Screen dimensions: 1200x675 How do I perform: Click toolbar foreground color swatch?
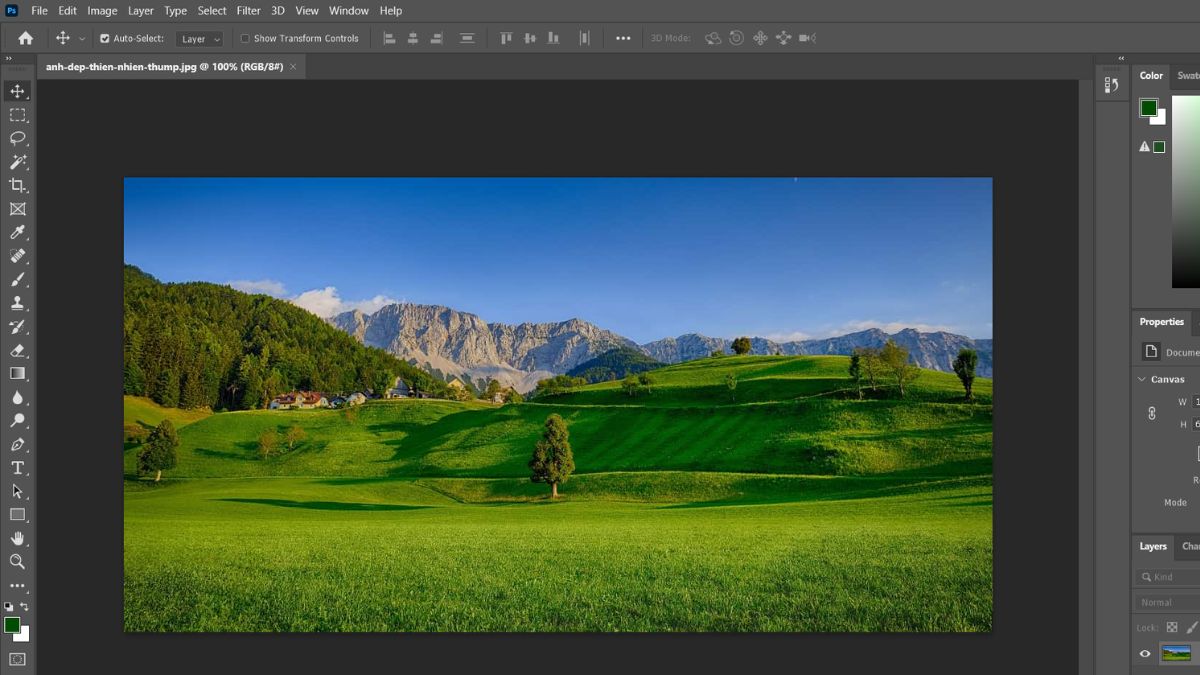click(12, 625)
